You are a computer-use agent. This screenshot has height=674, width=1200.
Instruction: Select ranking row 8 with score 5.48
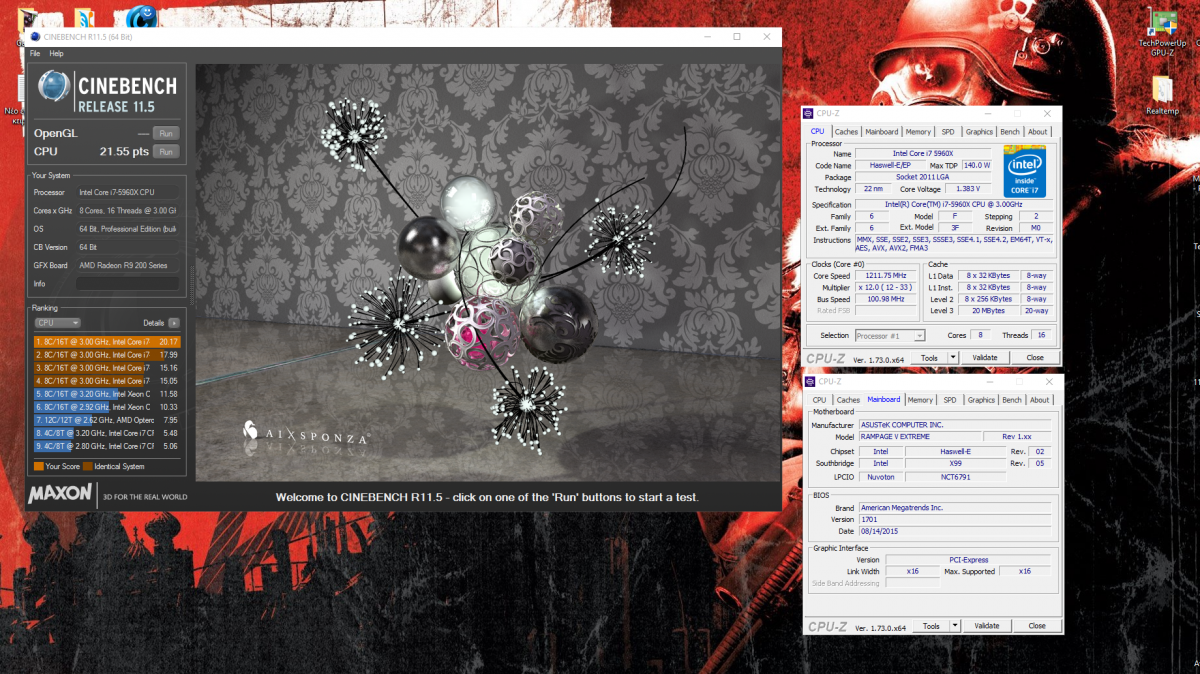point(106,433)
